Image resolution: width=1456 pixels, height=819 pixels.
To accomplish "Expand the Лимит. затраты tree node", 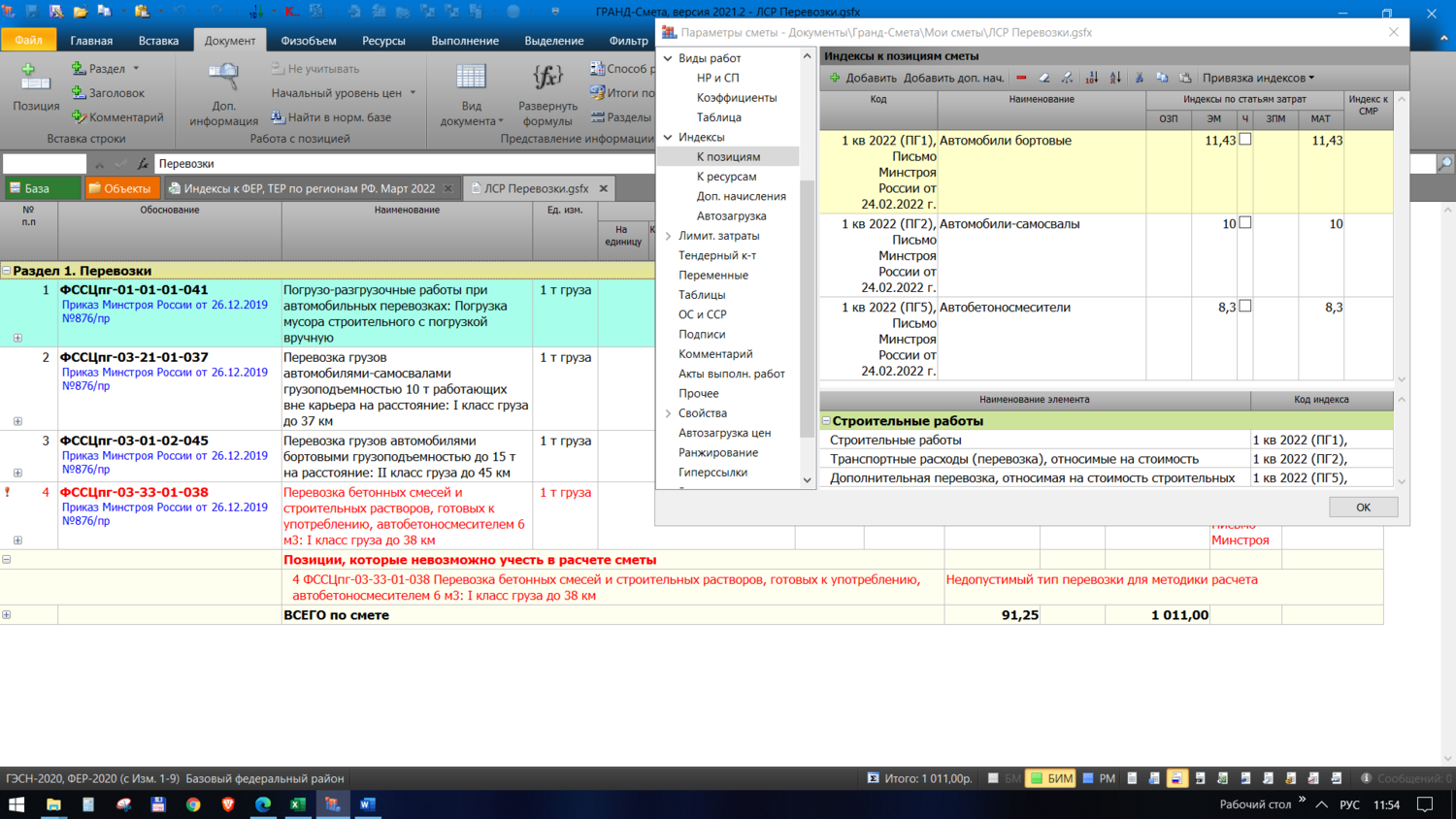I will [668, 236].
